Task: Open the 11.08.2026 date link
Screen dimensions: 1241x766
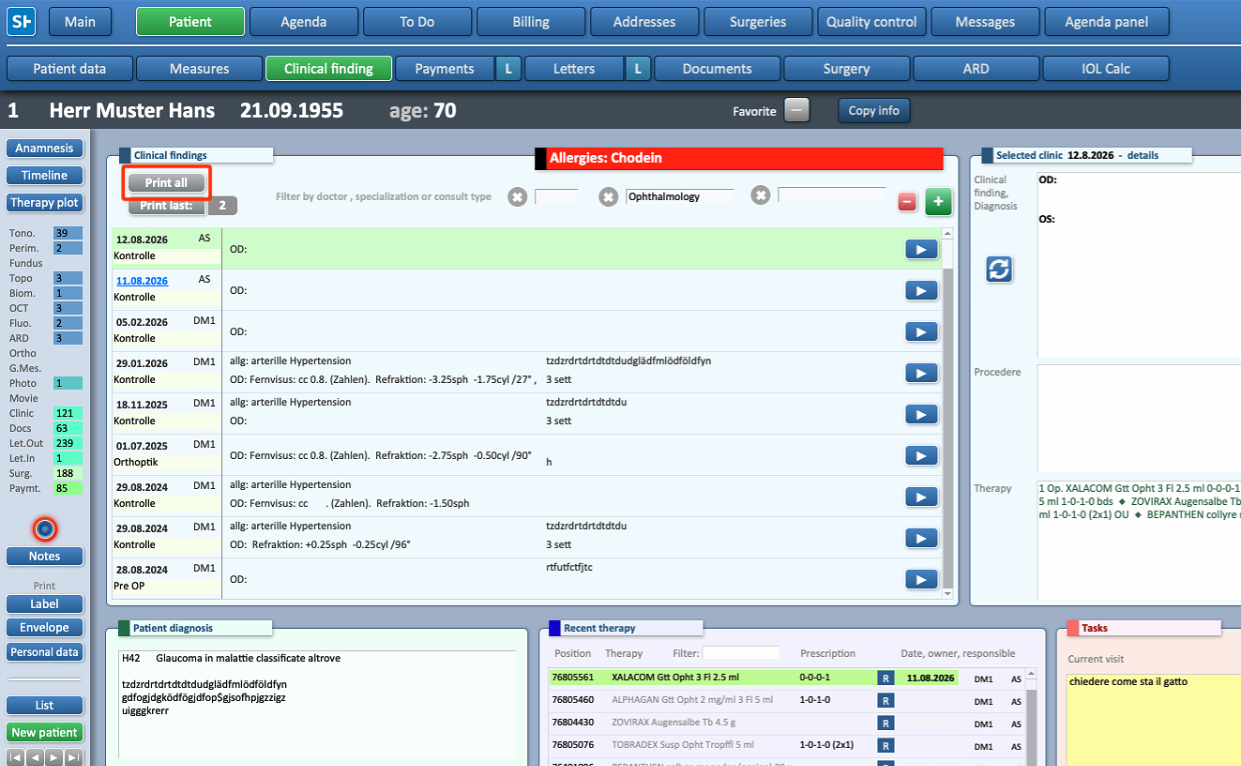Action: click(x=142, y=281)
